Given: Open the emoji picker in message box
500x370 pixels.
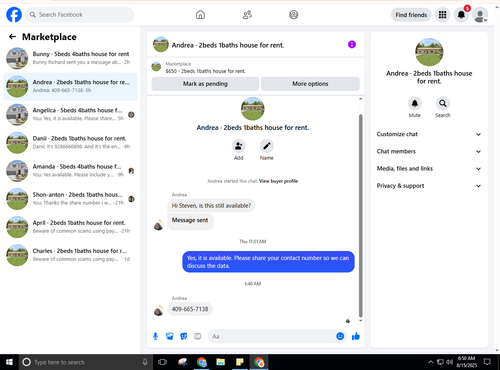Looking at the screenshot, I should 340,336.
